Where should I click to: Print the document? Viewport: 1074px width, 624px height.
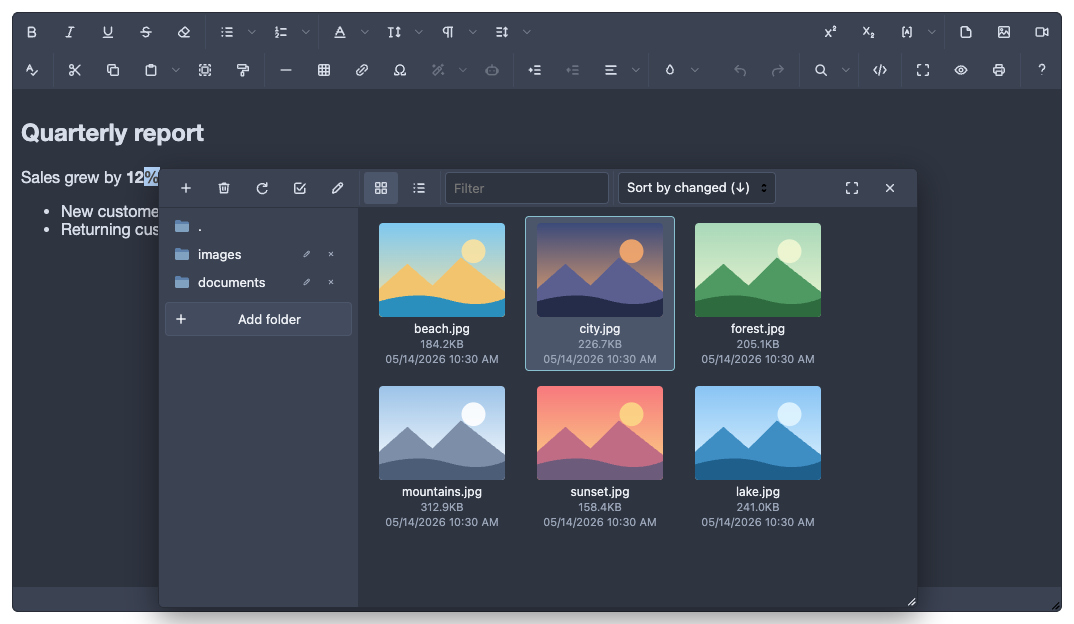click(x=999, y=70)
